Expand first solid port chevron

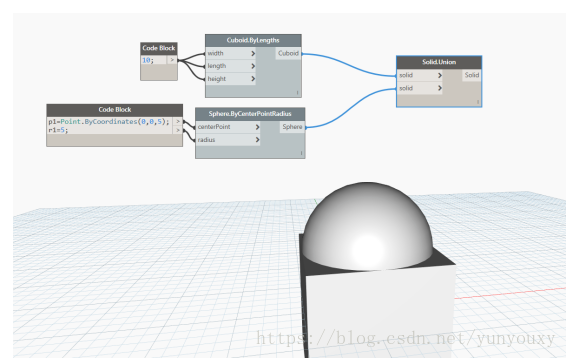(440, 75)
